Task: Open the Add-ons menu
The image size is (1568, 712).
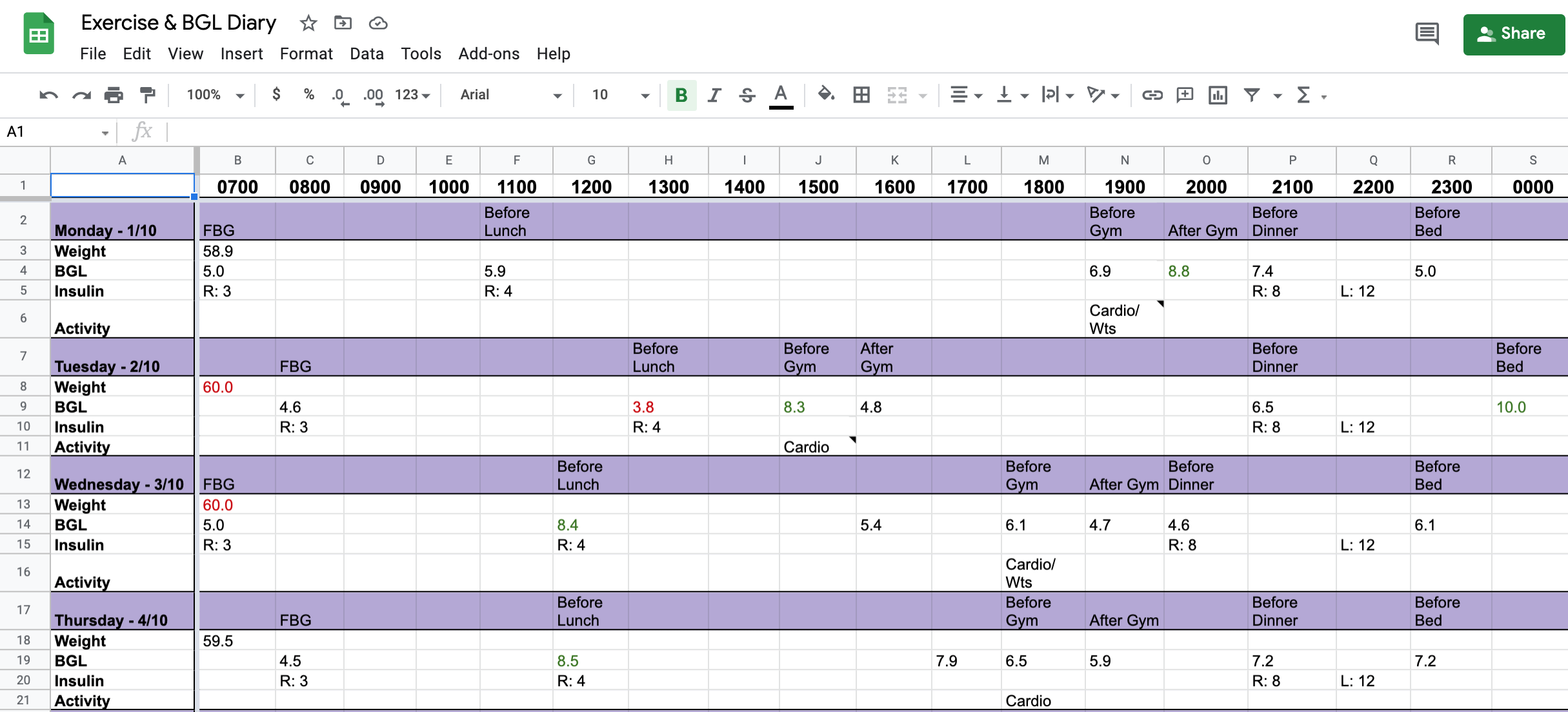Action: (488, 54)
